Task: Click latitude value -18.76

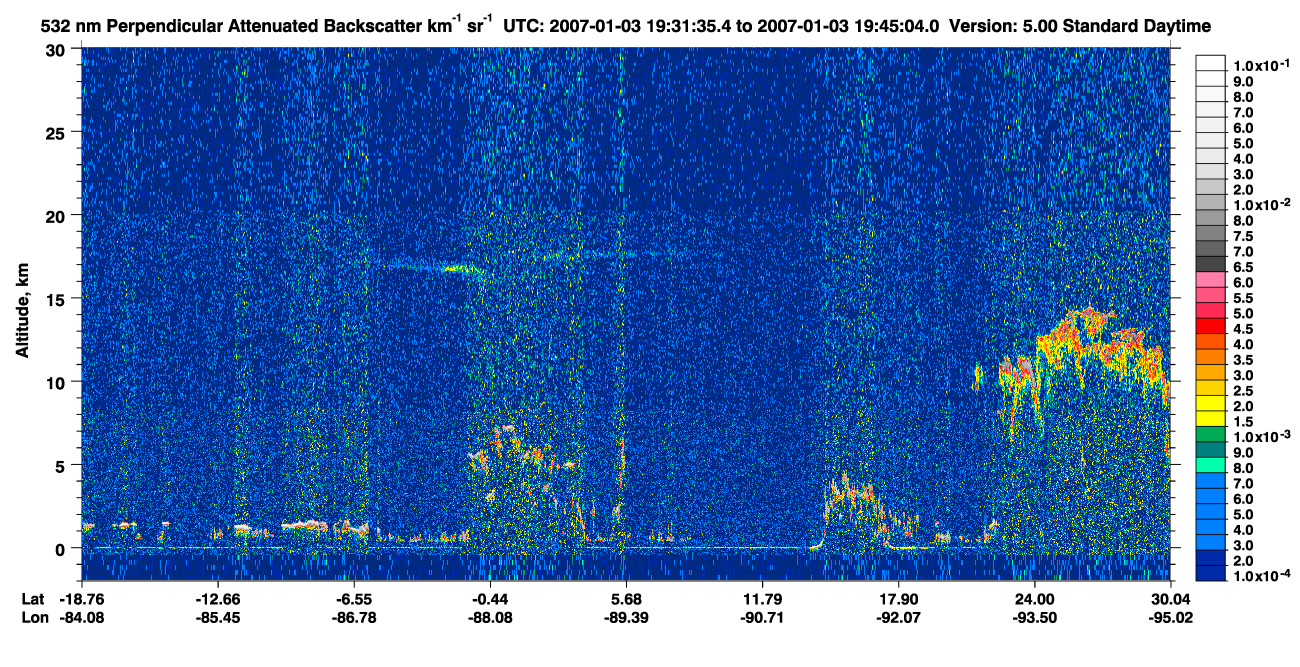Action: tap(81, 598)
